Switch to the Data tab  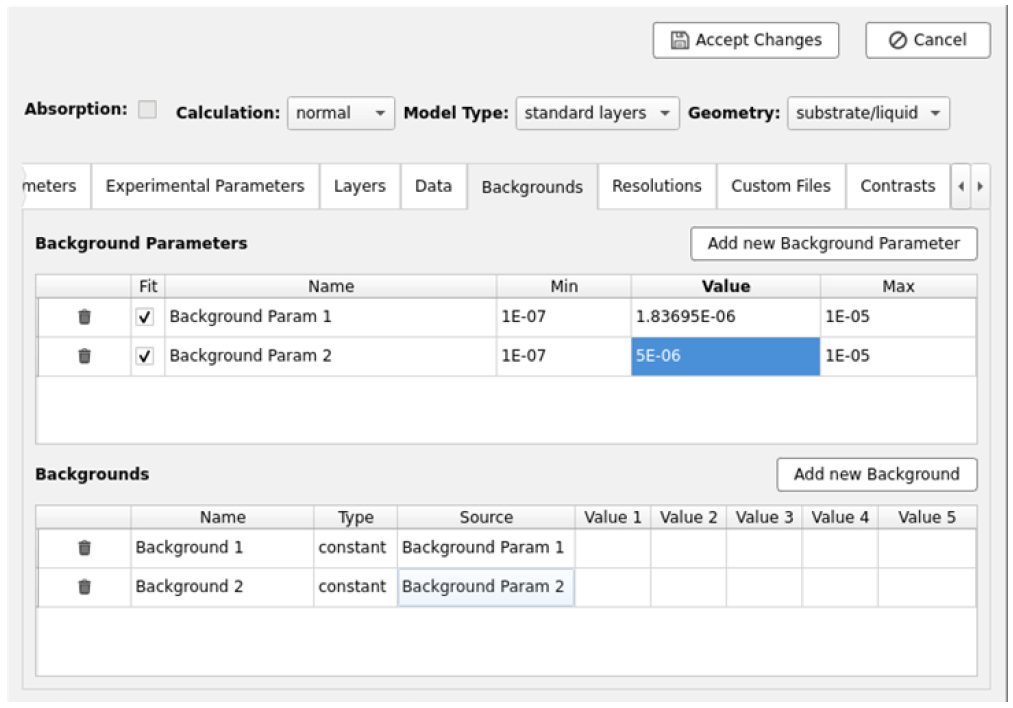[433, 186]
